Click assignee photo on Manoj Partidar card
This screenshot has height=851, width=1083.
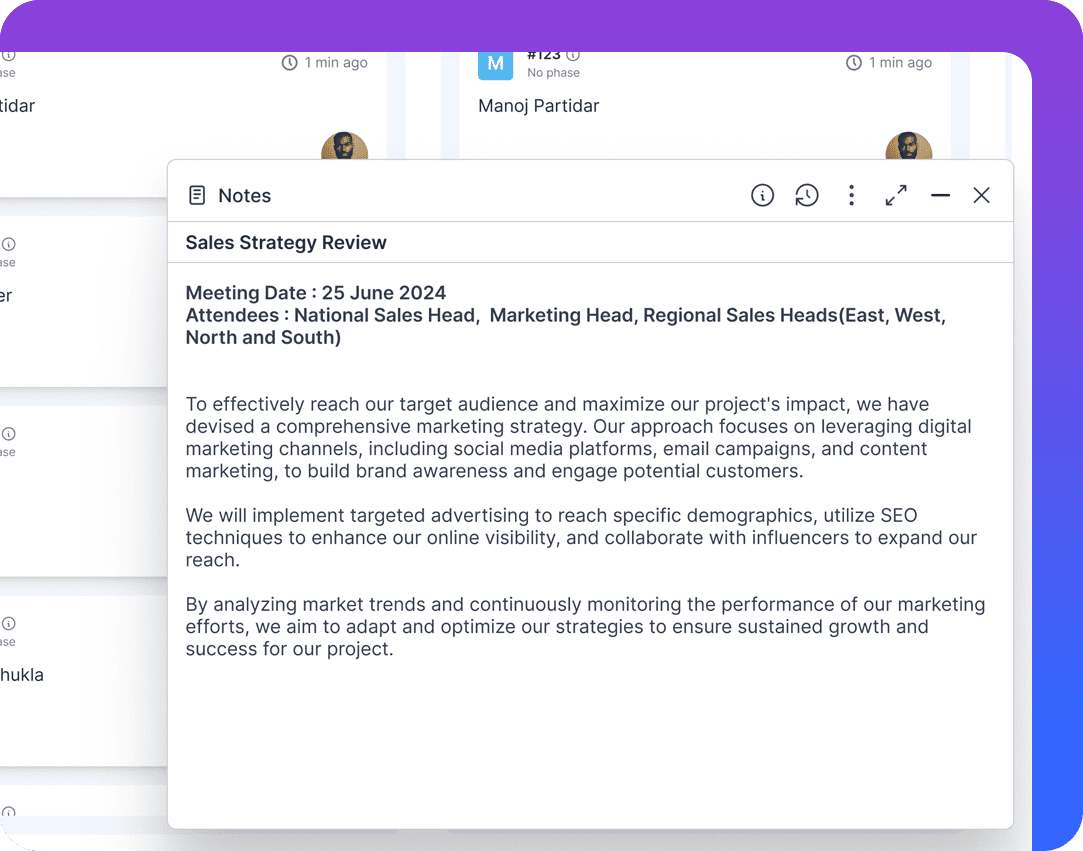click(908, 146)
